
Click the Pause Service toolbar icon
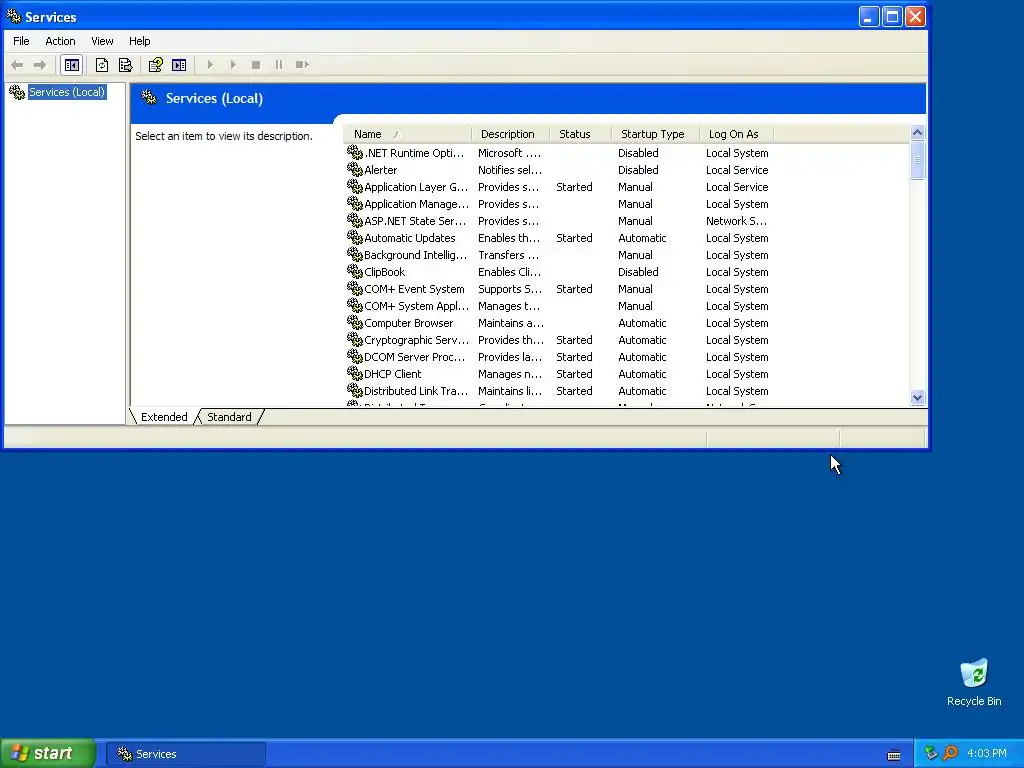coord(279,65)
